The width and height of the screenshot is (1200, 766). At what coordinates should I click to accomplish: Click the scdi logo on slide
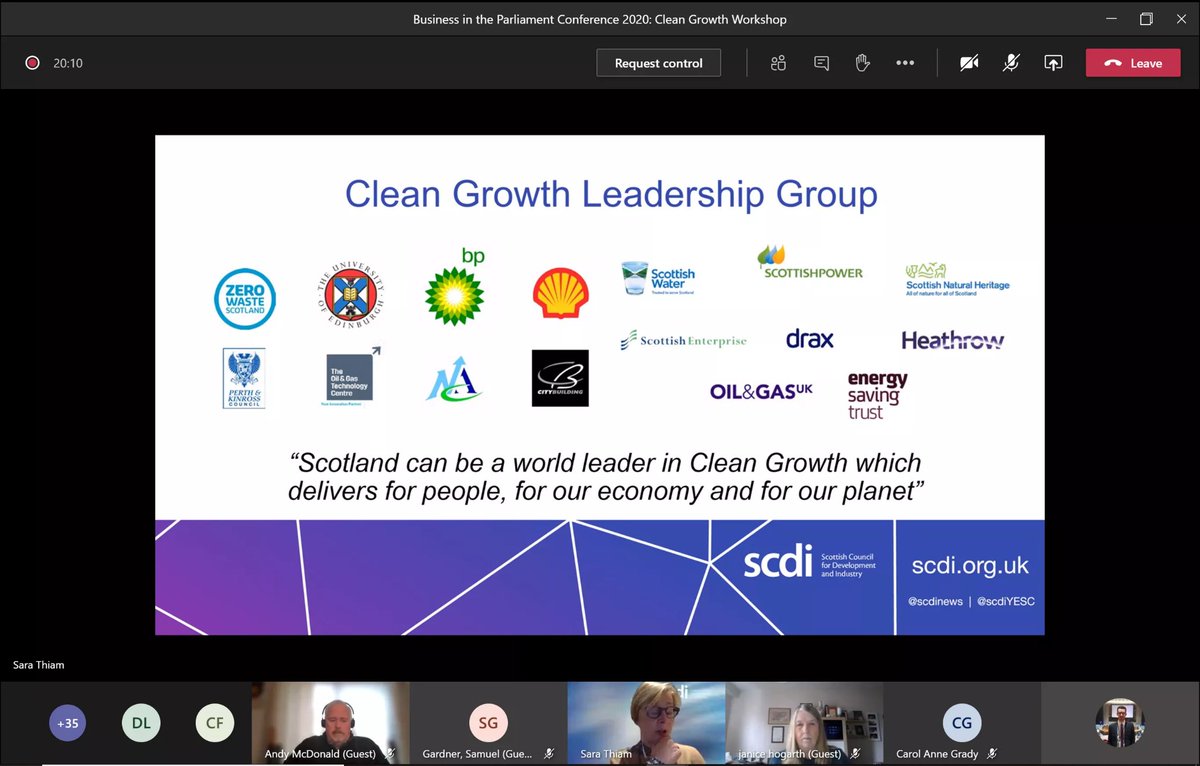[809, 563]
